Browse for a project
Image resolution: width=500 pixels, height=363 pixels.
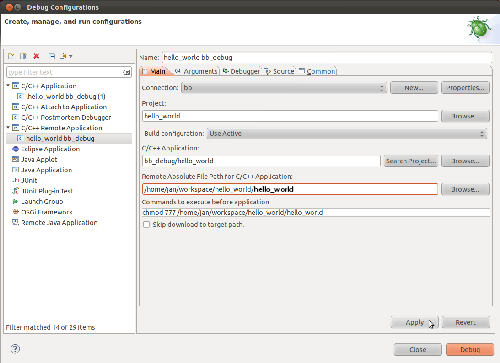tap(465, 116)
